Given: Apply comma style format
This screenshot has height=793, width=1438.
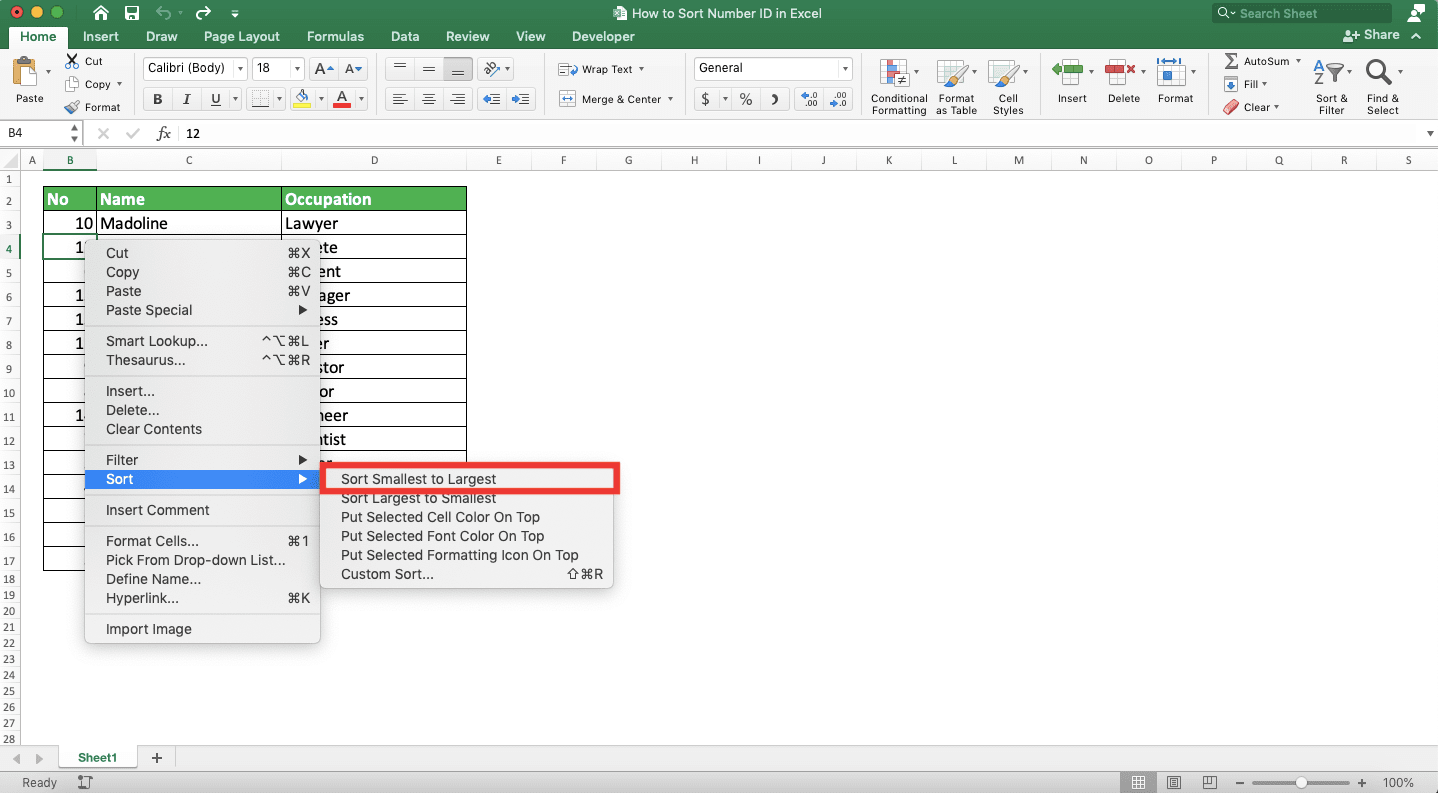Looking at the screenshot, I should tap(775, 99).
